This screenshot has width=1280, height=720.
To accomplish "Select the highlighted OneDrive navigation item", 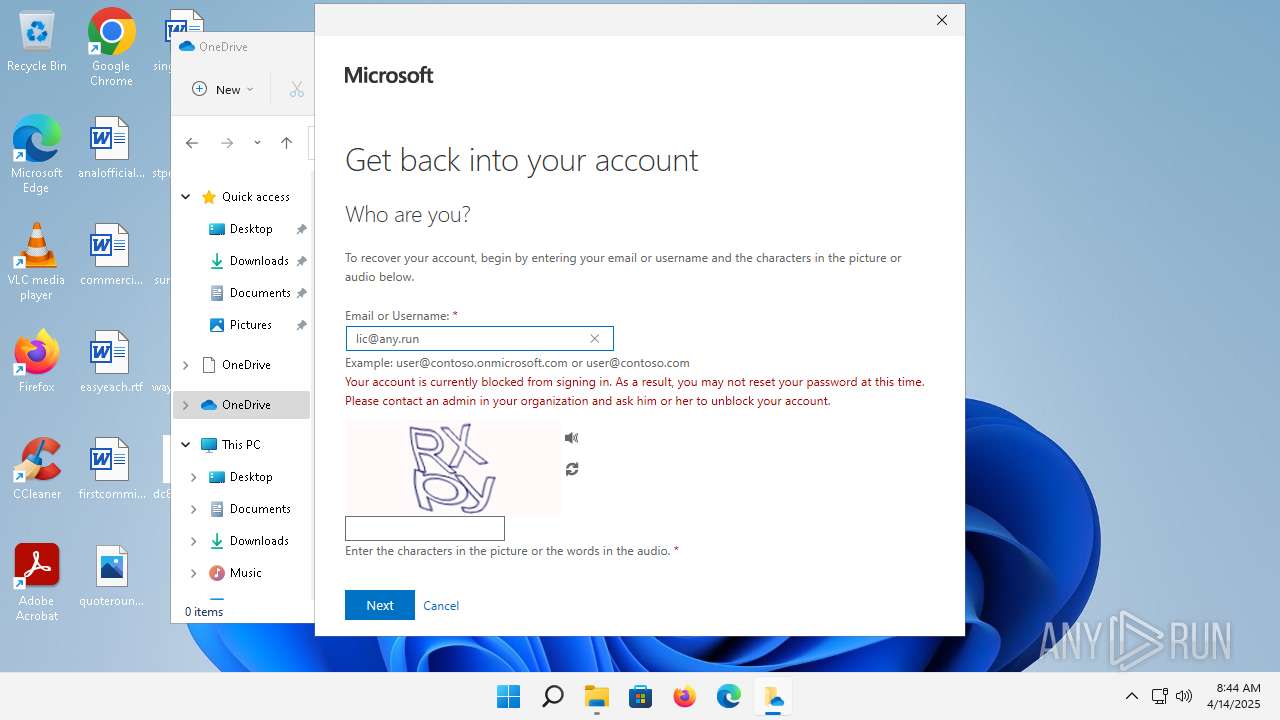I will click(241, 405).
